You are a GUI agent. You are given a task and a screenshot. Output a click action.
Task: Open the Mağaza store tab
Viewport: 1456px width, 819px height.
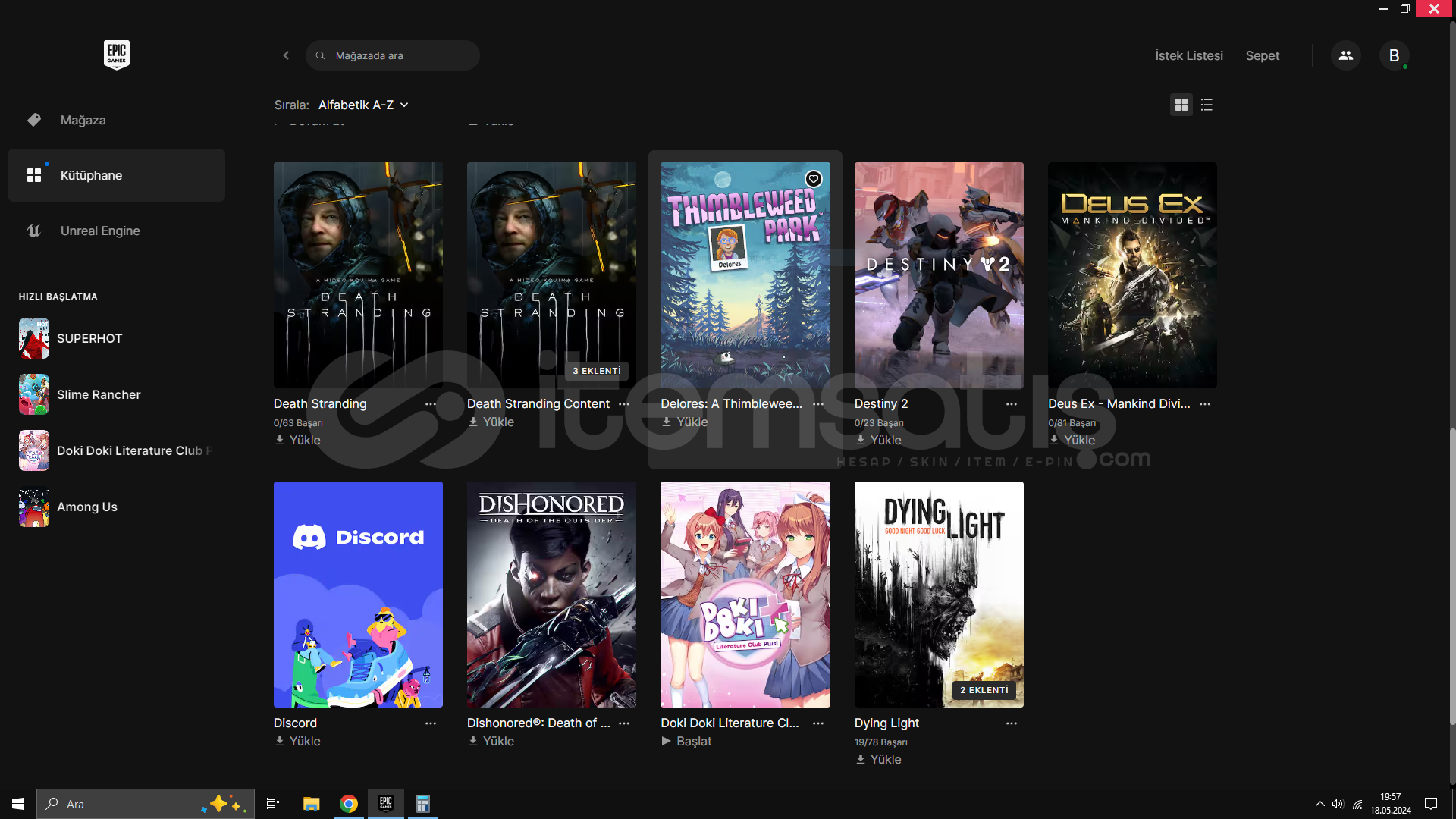tap(116, 120)
